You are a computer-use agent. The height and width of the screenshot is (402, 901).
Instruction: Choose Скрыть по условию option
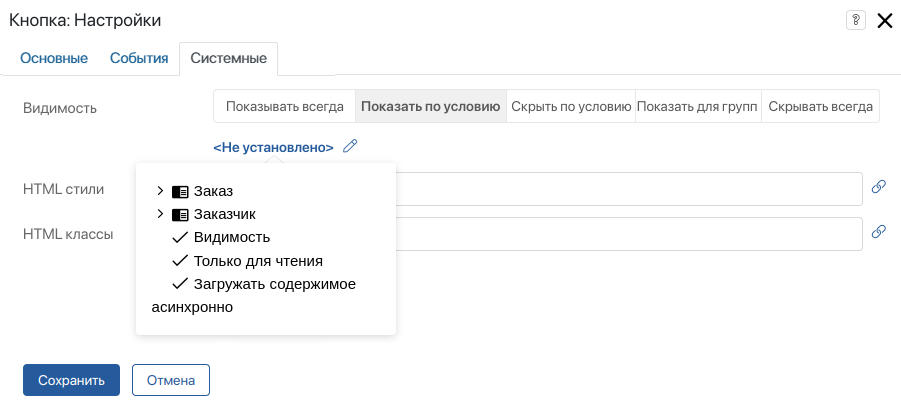[571, 106]
